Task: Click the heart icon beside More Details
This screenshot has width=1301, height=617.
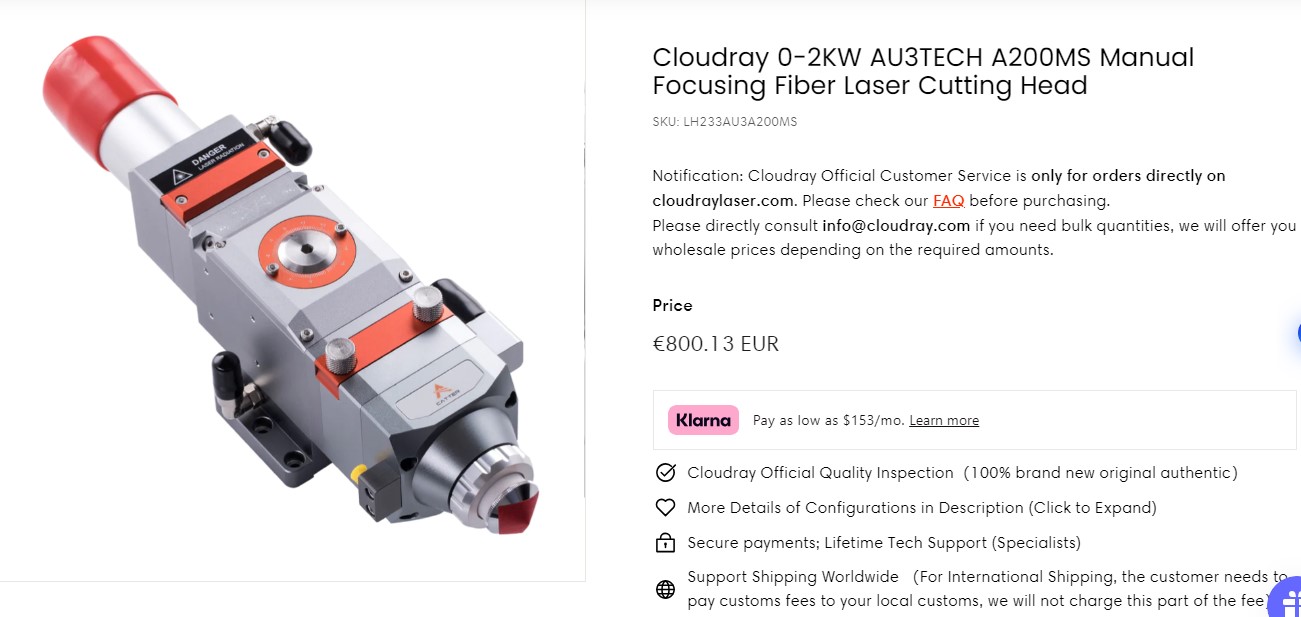Action: (x=665, y=508)
